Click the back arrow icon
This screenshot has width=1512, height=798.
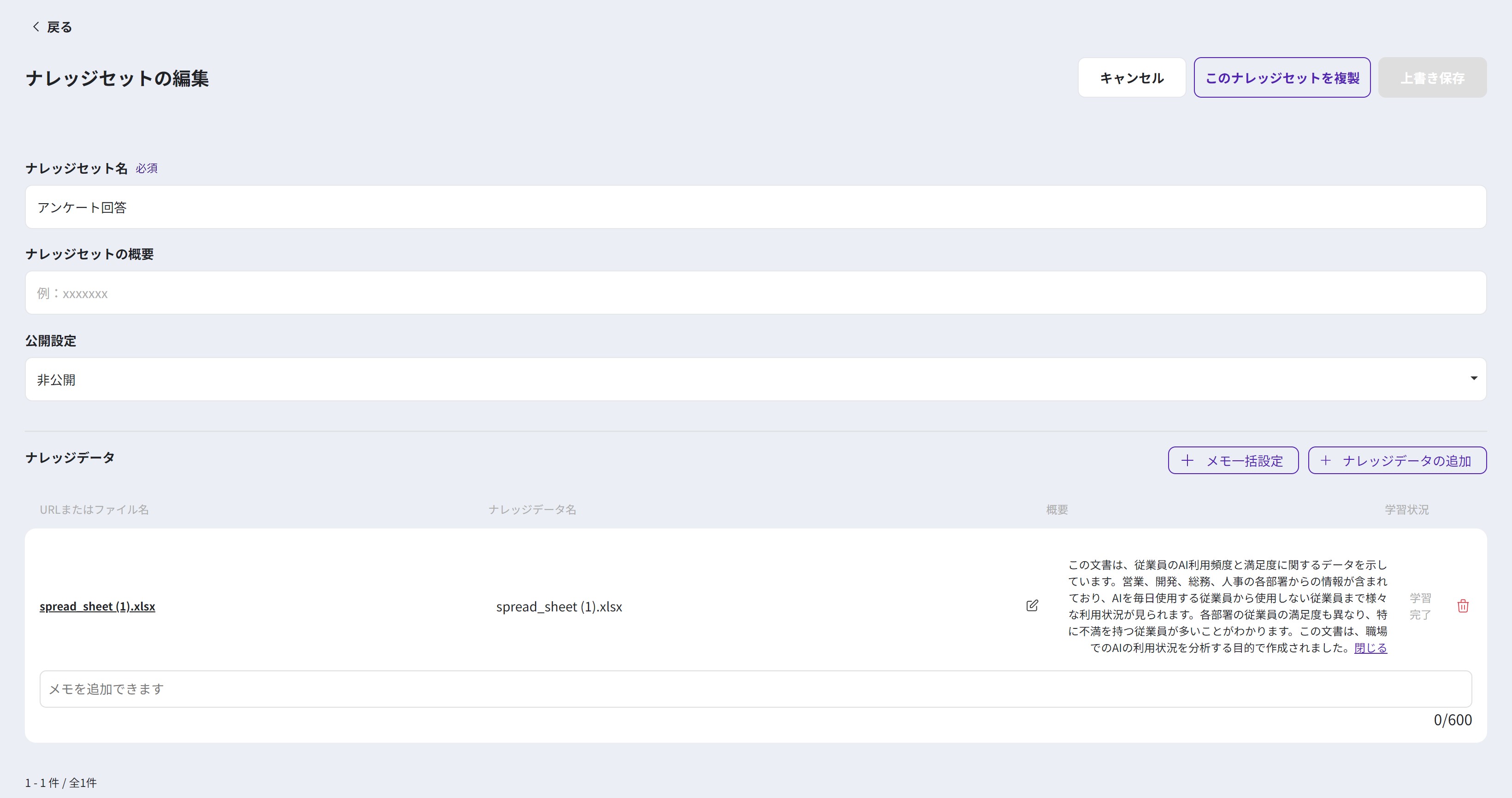[x=36, y=27]
